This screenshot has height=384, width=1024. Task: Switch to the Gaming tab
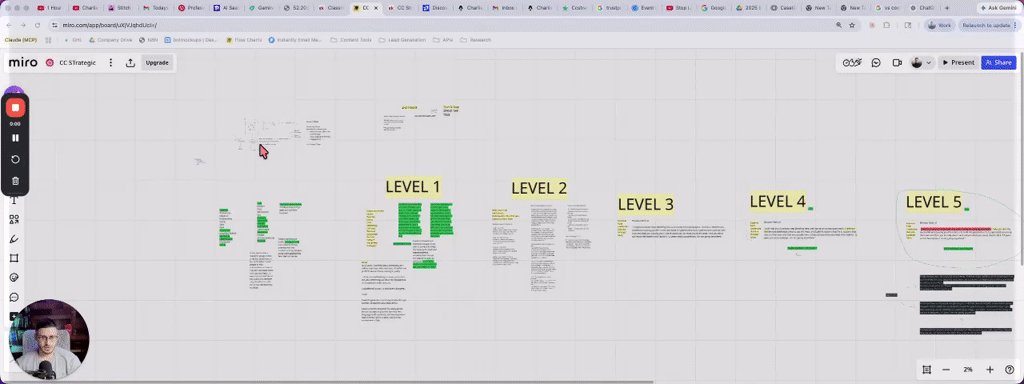(x=261, y=8)
